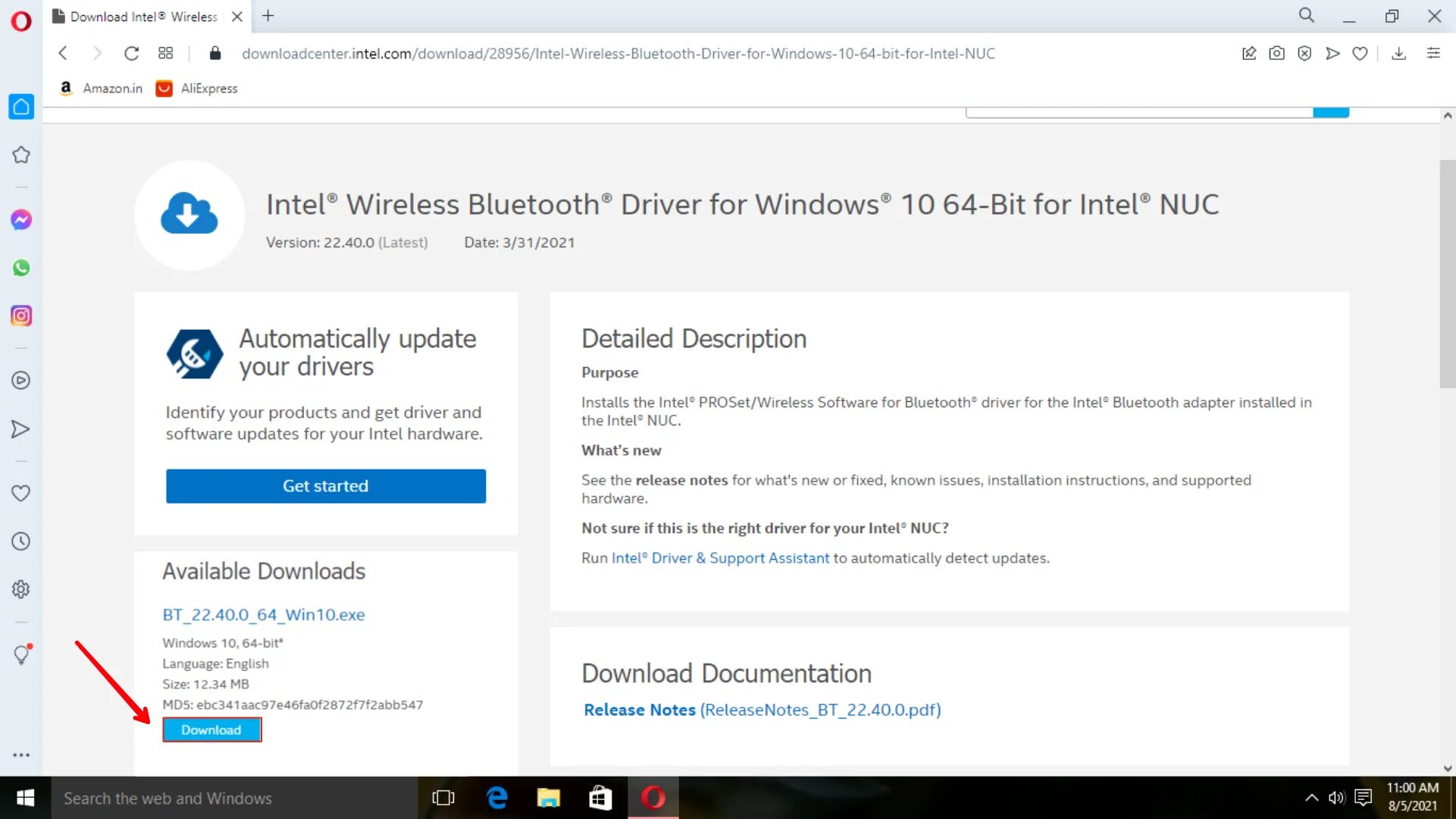
Task: Select the Download Intel Wireless tab
Action: pos(149,17)
